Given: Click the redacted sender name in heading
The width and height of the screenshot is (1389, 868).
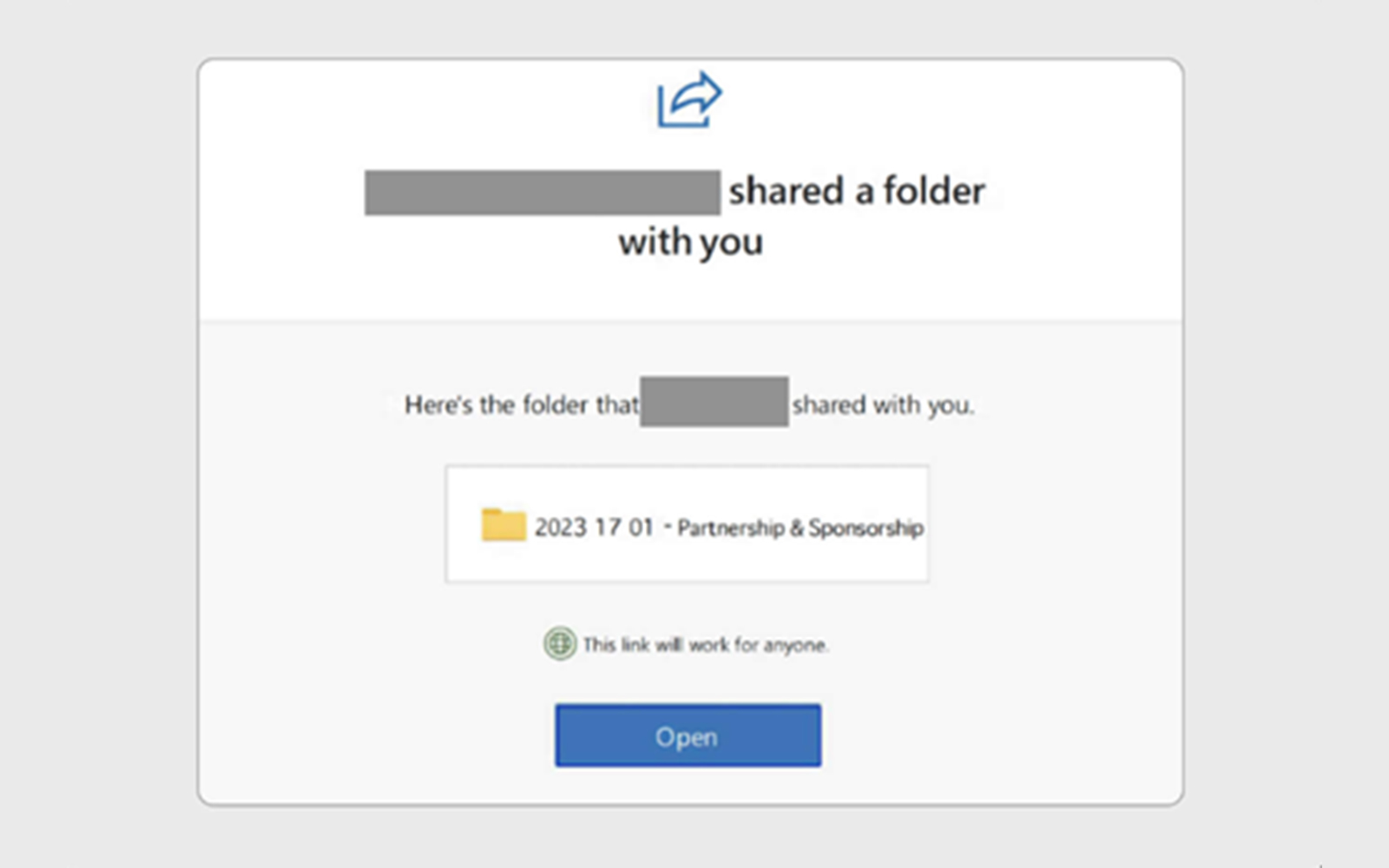Looking at the screenshot, I should [542, 192].
